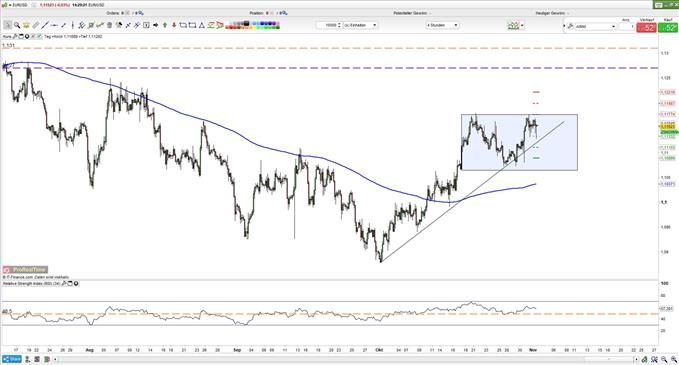This screenshot has height=365, width=679.
Task: Pick a blue color from palette
Action: (x=262, y=23)
